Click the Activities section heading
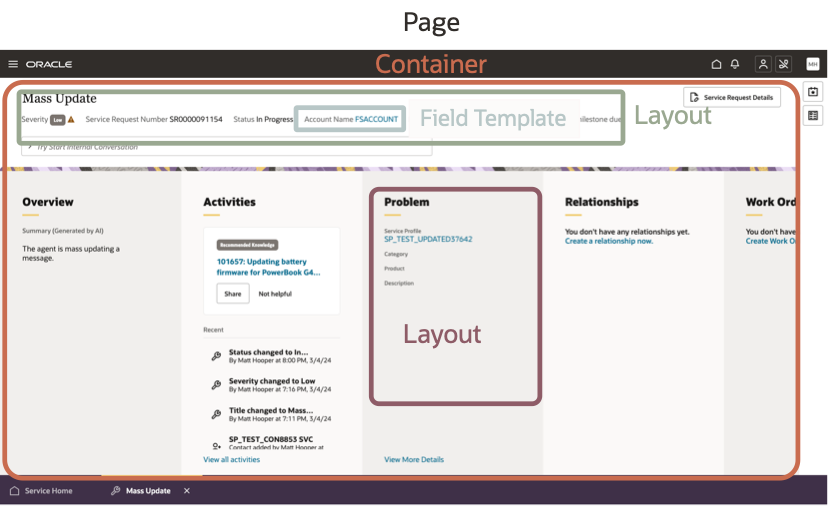 [229, 202]
